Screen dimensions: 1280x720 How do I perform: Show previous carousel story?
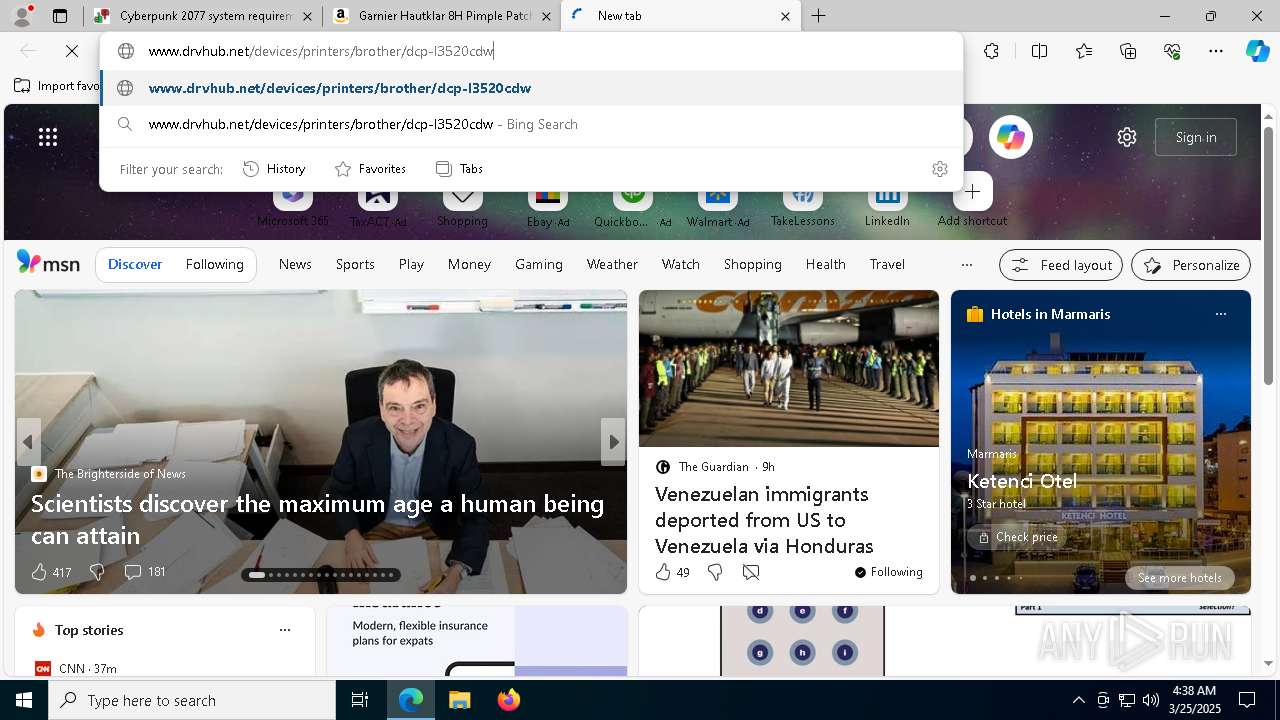click(28, 442)
